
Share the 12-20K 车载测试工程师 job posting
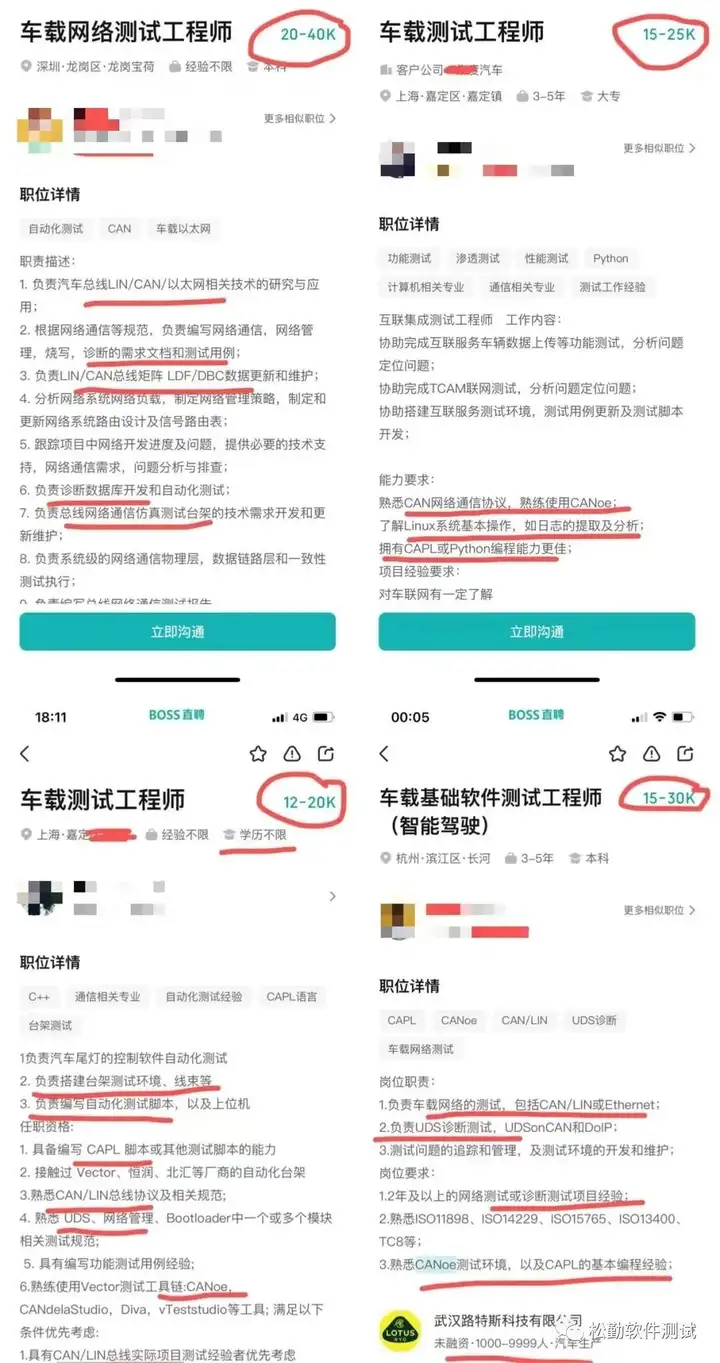(326, 753)
